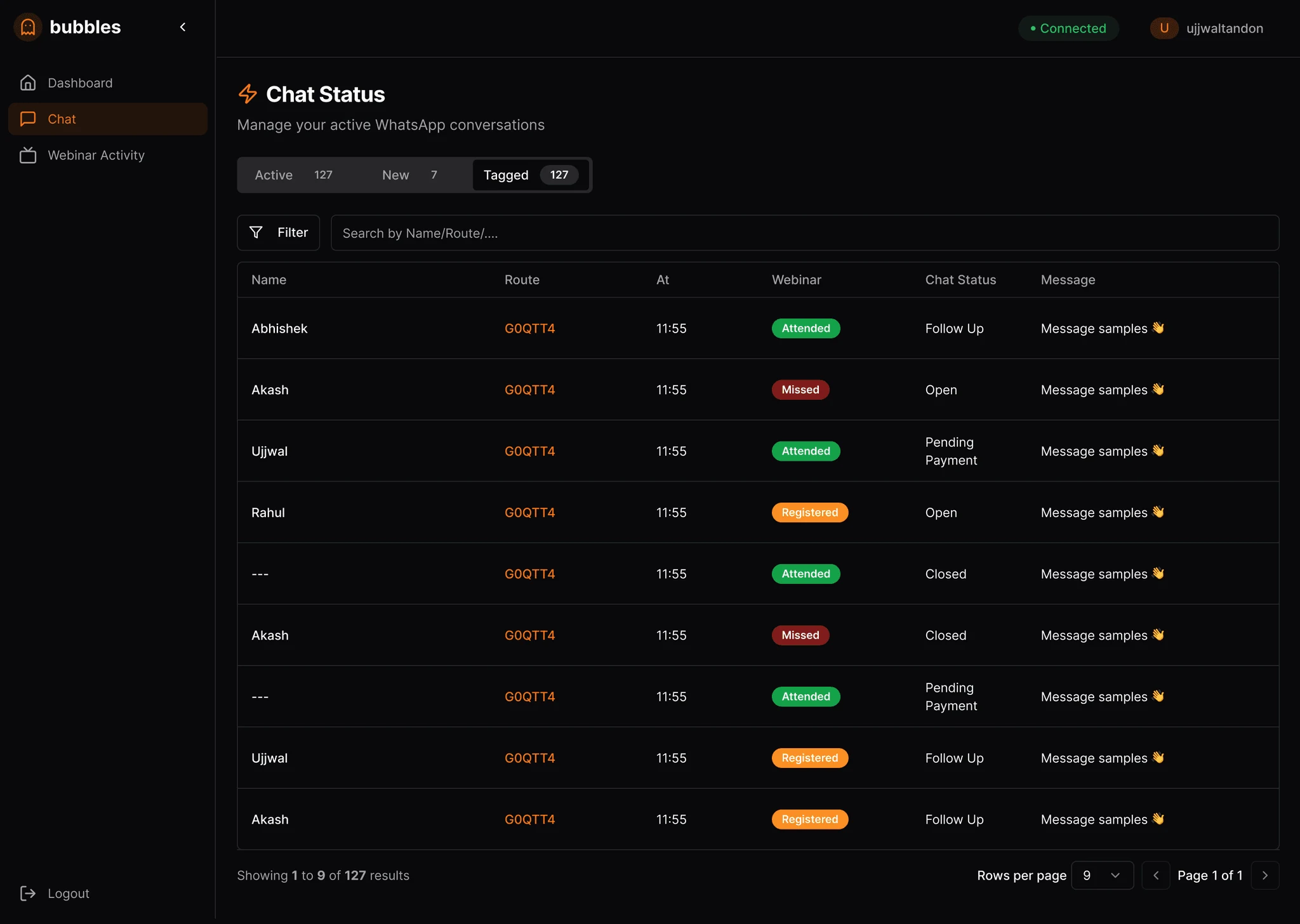The image size is (1300, 924).
Task: Go to the next page arrow
Action: point(1265,876)
